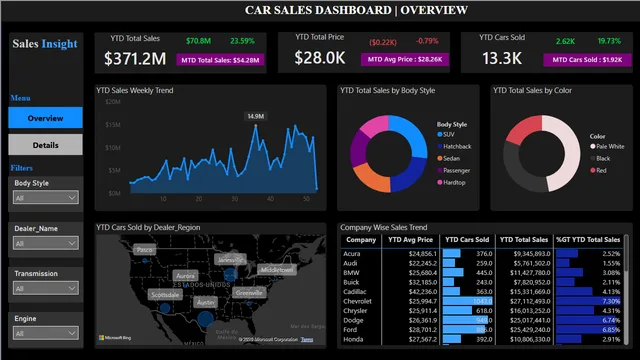Click the 23.59% sales growth figure
640x360 pixels.
click(242, 41)
